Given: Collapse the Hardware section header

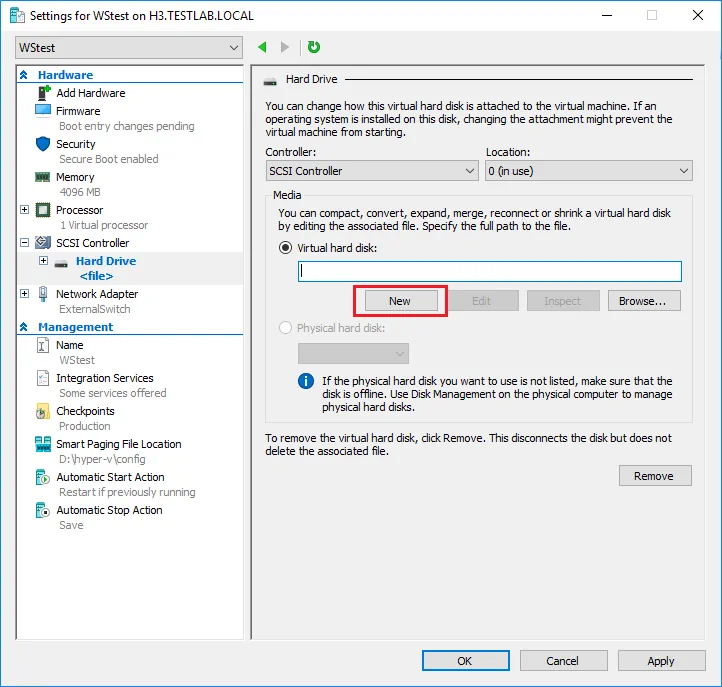Looking at the screenshot, I should pyautogui.click(x=25, y=75).
